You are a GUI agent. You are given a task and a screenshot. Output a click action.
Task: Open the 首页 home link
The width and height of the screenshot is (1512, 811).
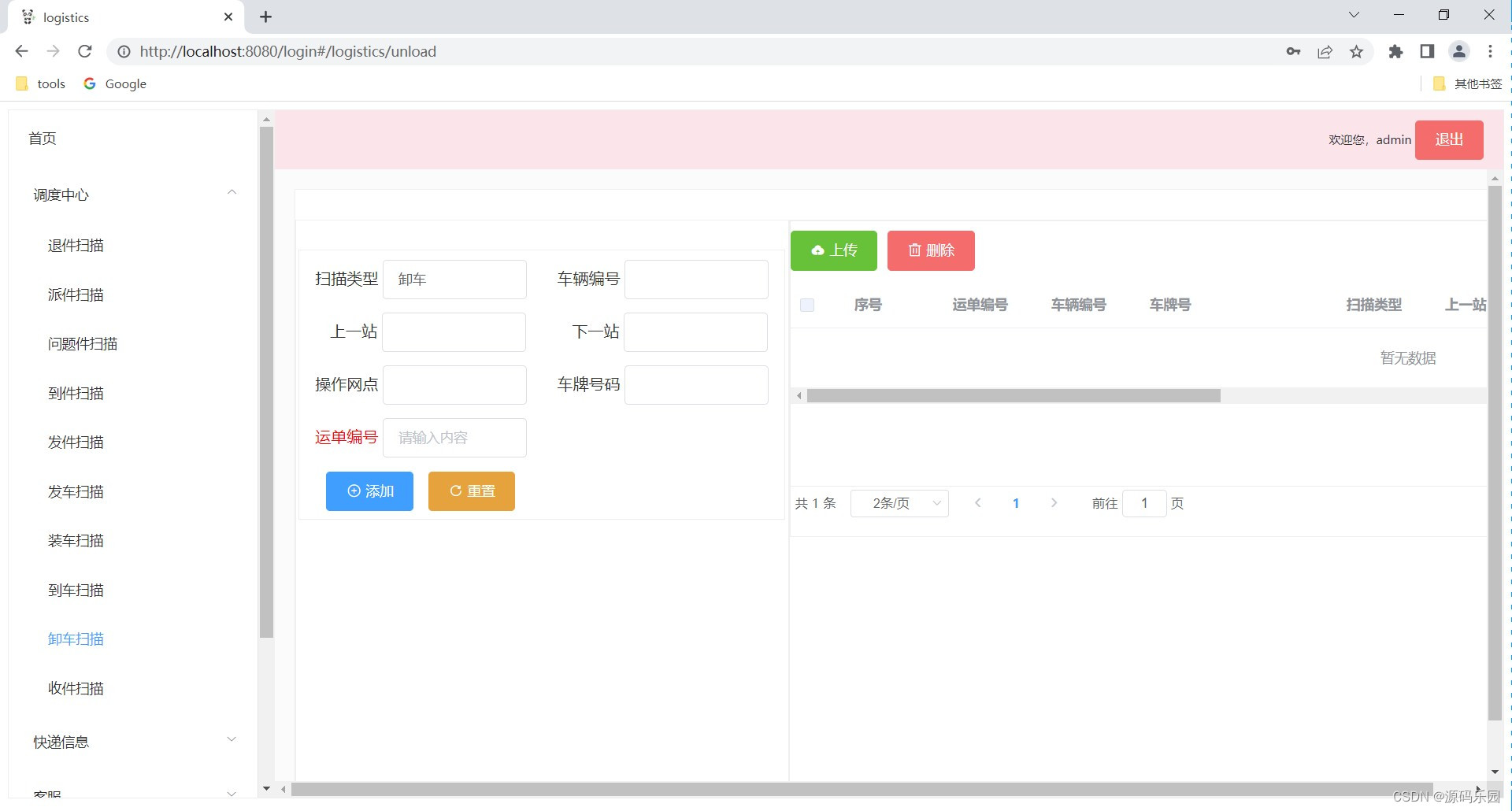coord(42,139)
